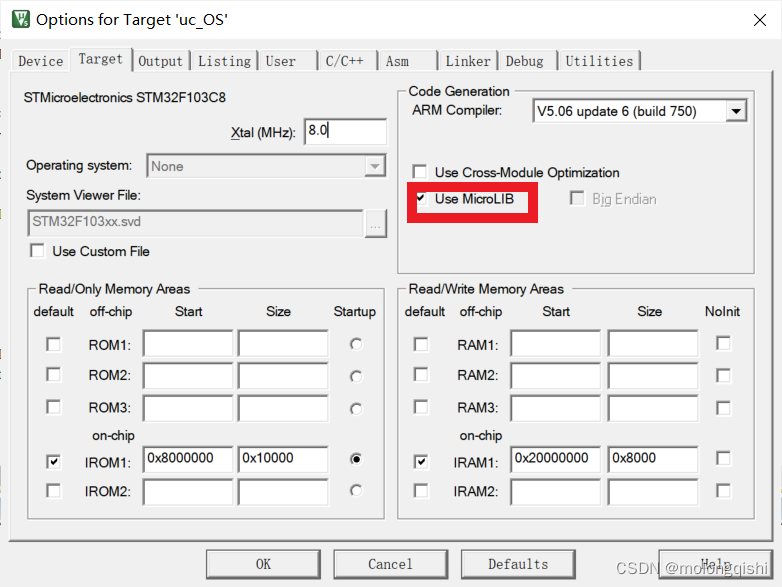
Task: Click the IROM1 Size field showing 0x10000
Action: [283, 459]
